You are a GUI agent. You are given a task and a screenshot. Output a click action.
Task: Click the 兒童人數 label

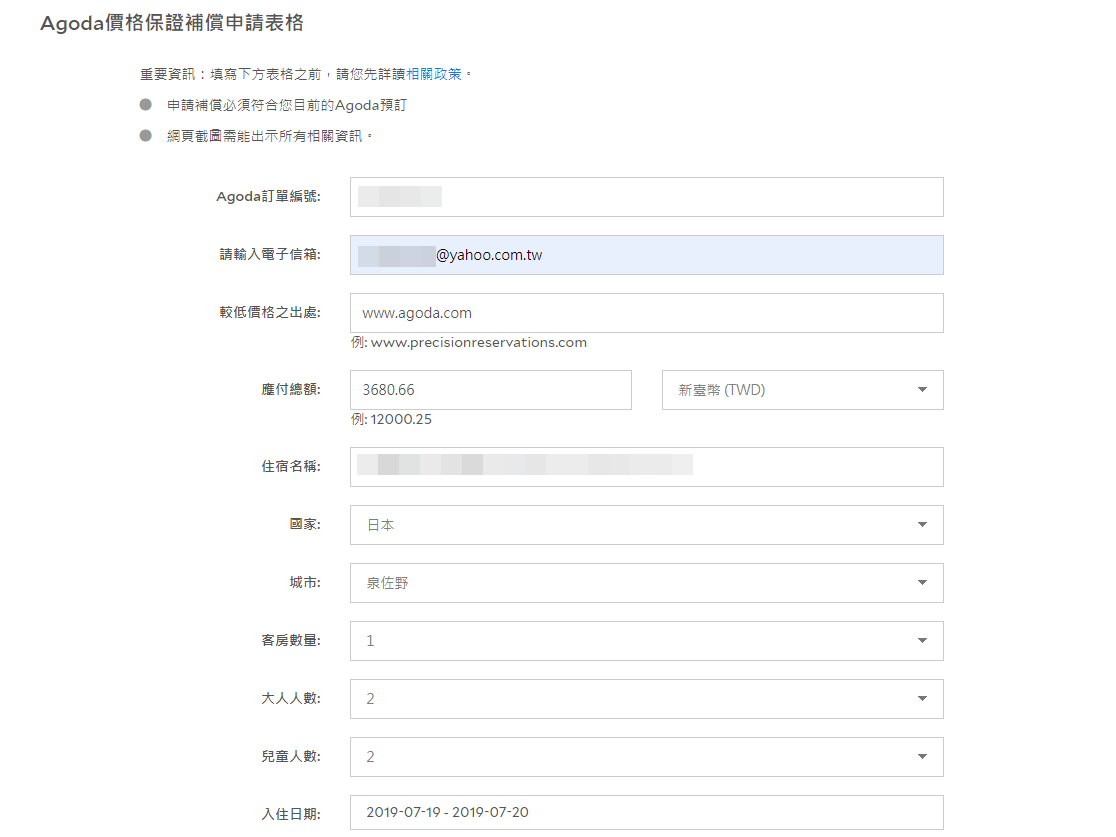pyautogui.click(x=291, y=757)
